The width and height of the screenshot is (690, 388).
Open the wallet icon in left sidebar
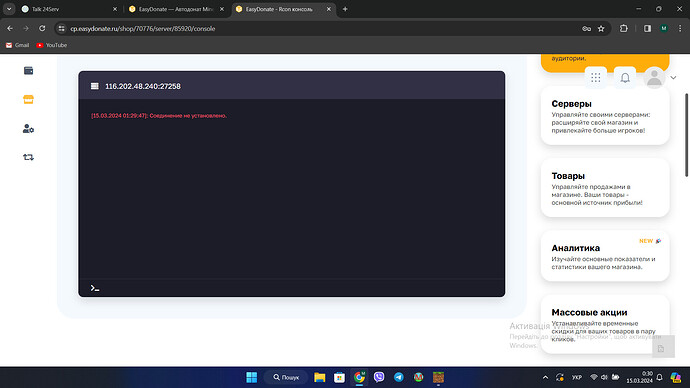[x=28, y=71]
